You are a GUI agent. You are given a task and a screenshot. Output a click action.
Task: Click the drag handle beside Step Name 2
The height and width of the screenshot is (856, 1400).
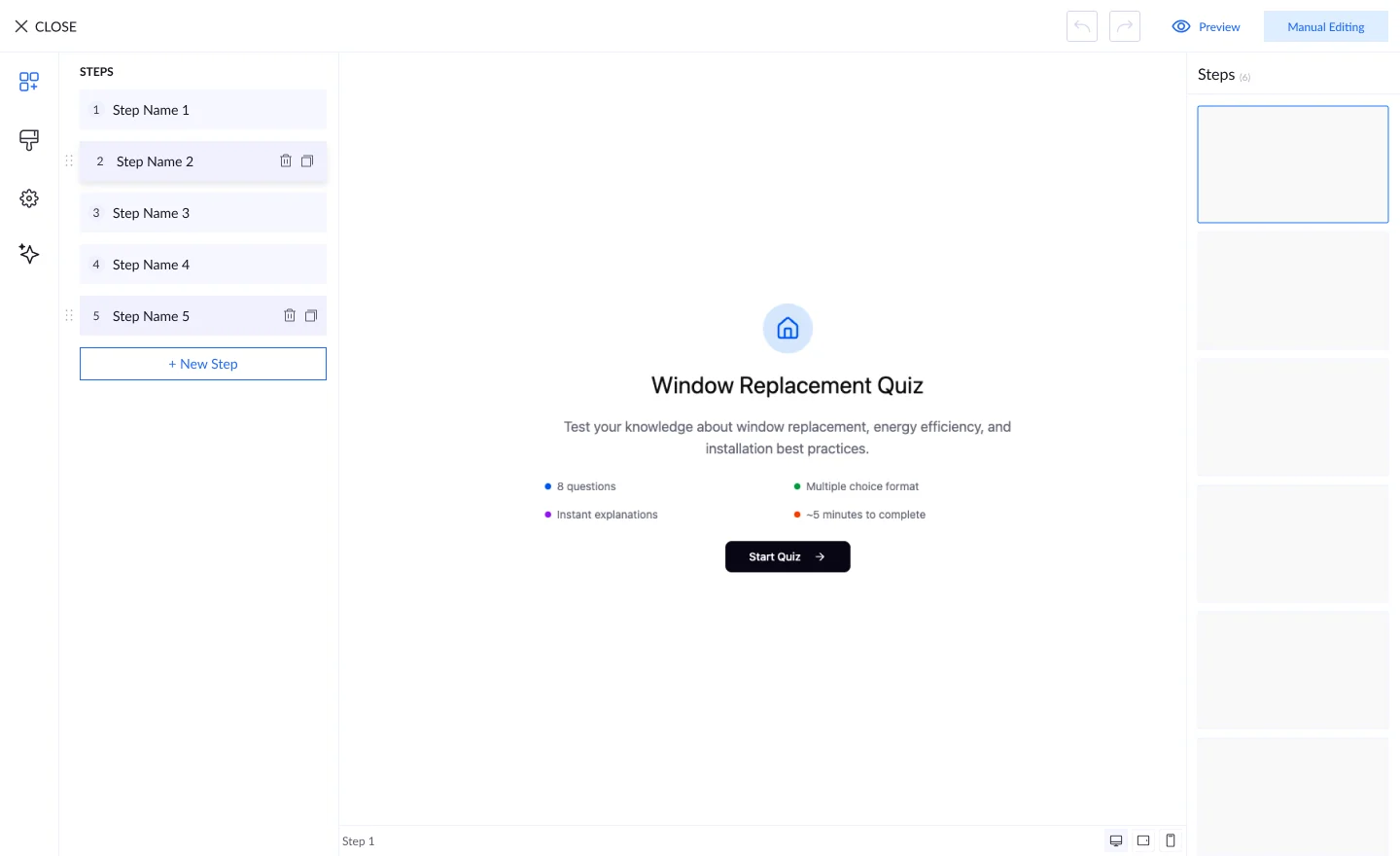click(69, 160)
